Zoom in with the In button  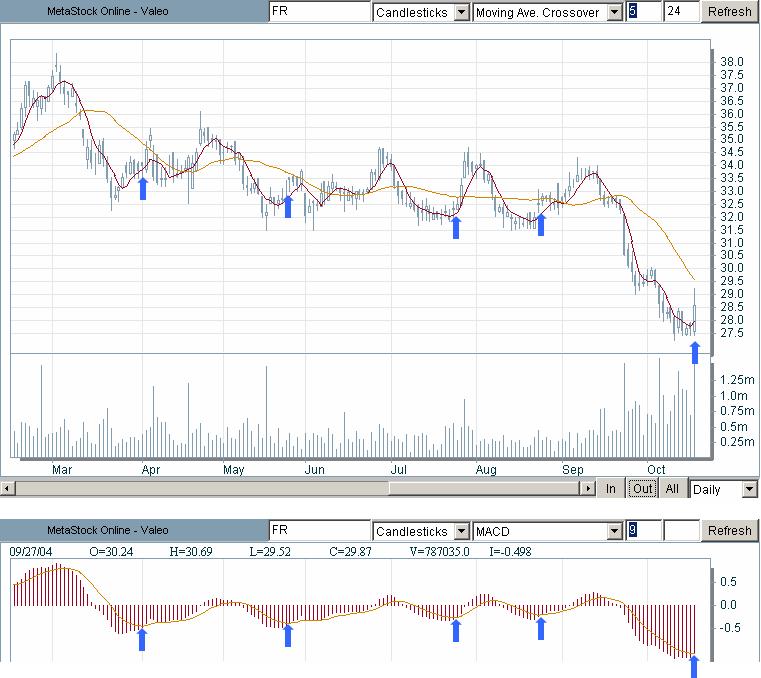tap(611, 489)
